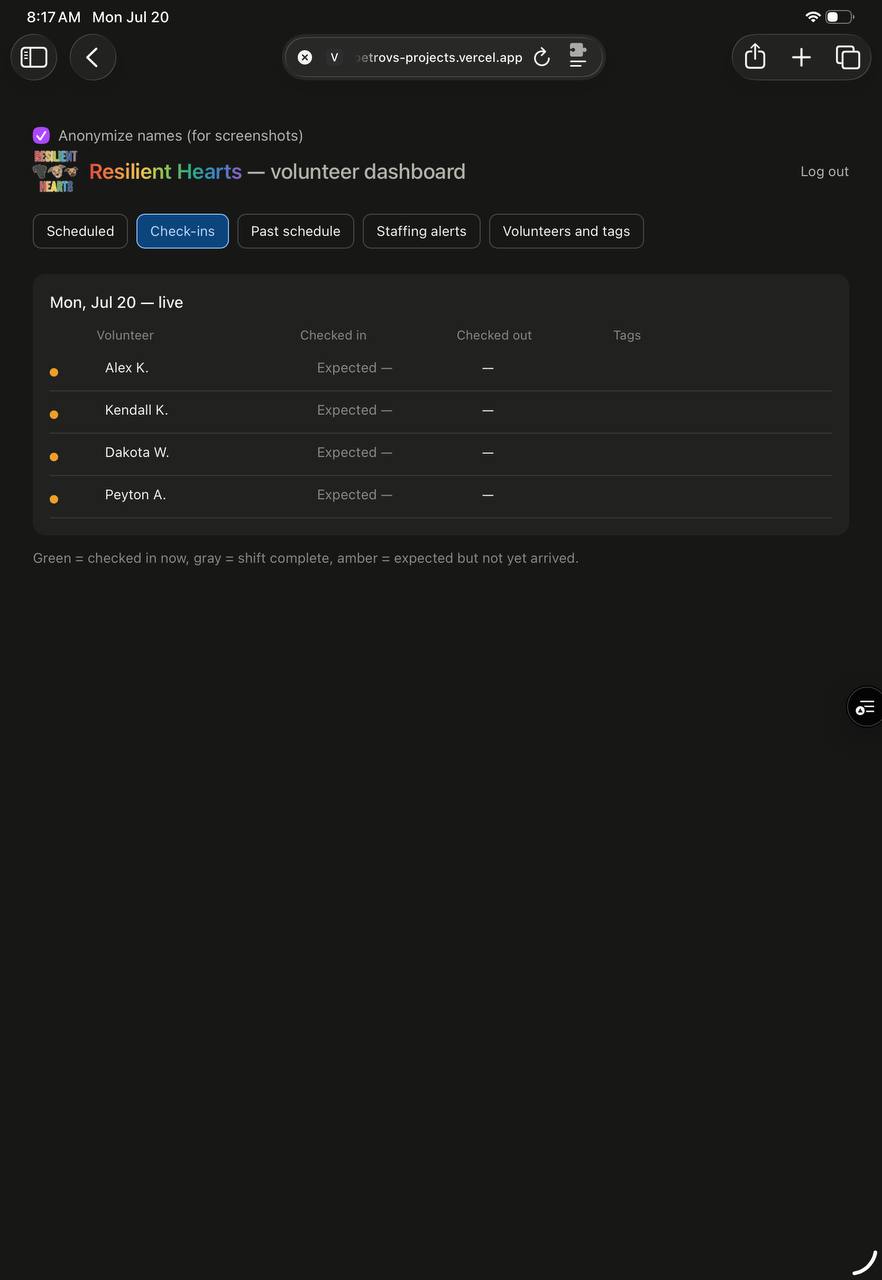This screenshot has width=882, height=1280.
Task: Click the Resilient Hearts dashboard title
Action: pos(277,171)
